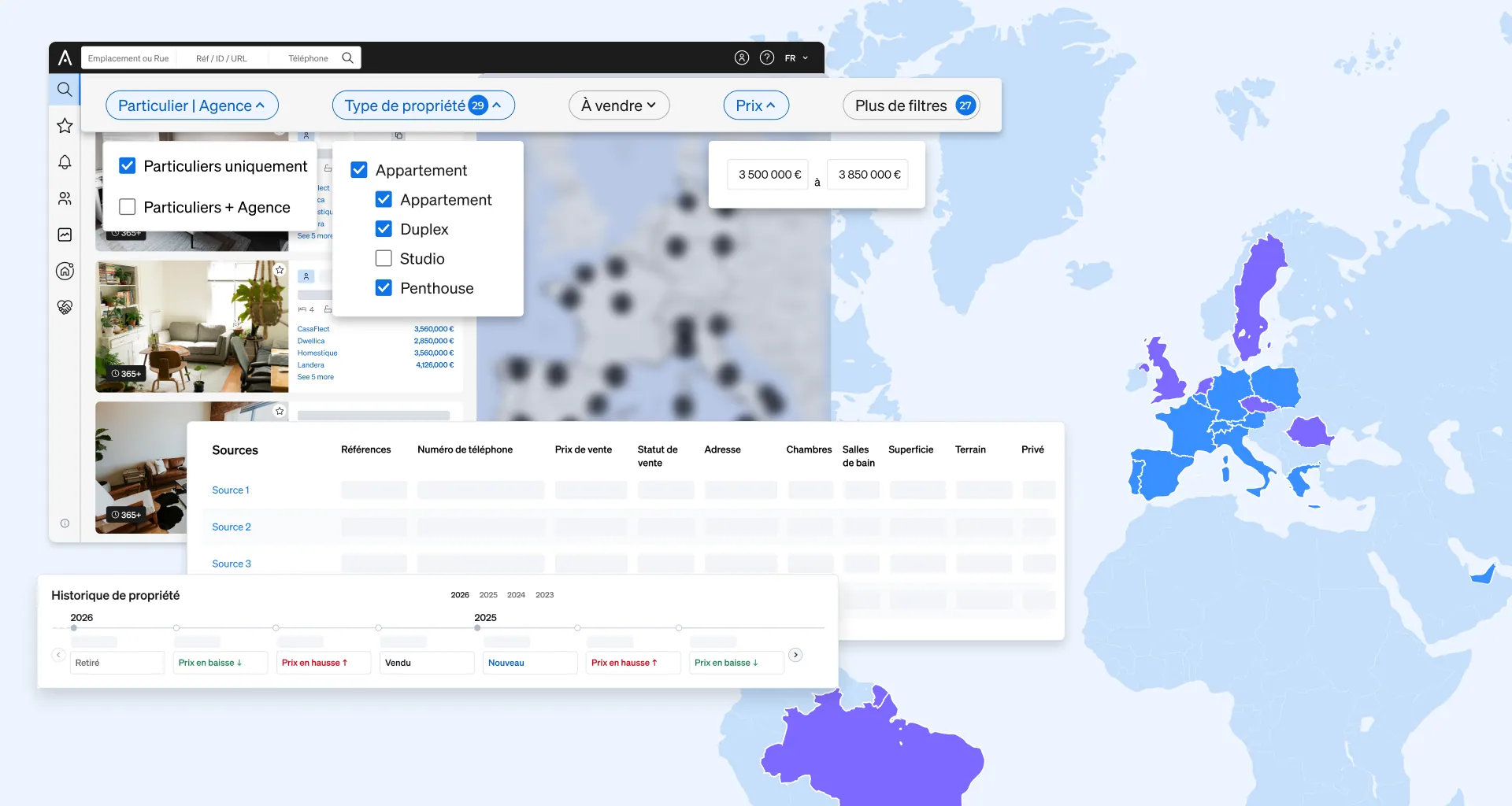Screen dimensions: 1512x806
Task: Open the home valuation icon in the sidebar
Action: click(65, 271)
